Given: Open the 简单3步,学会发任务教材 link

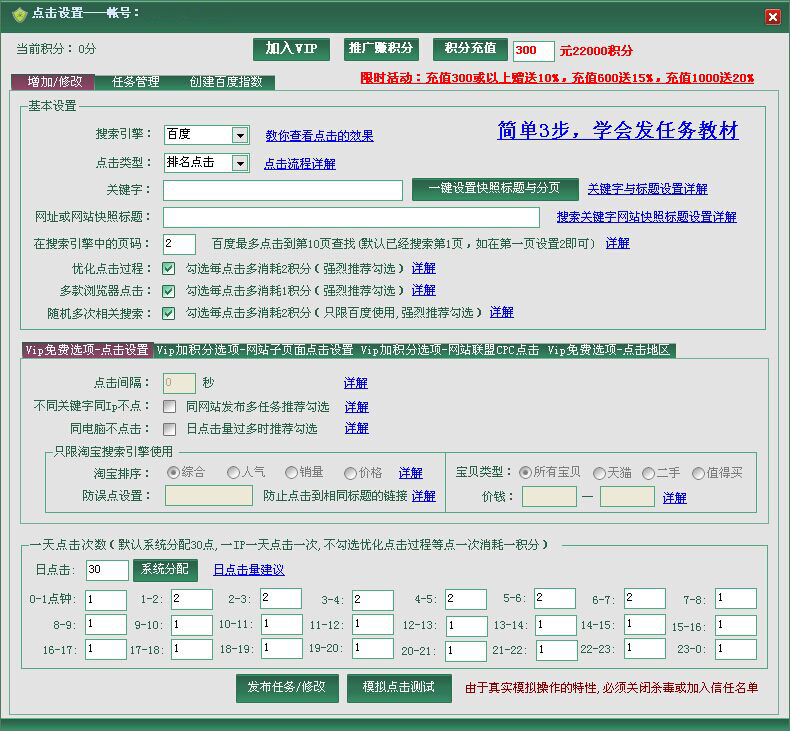Looking at the screenshot, I should (x=617, y=131).
